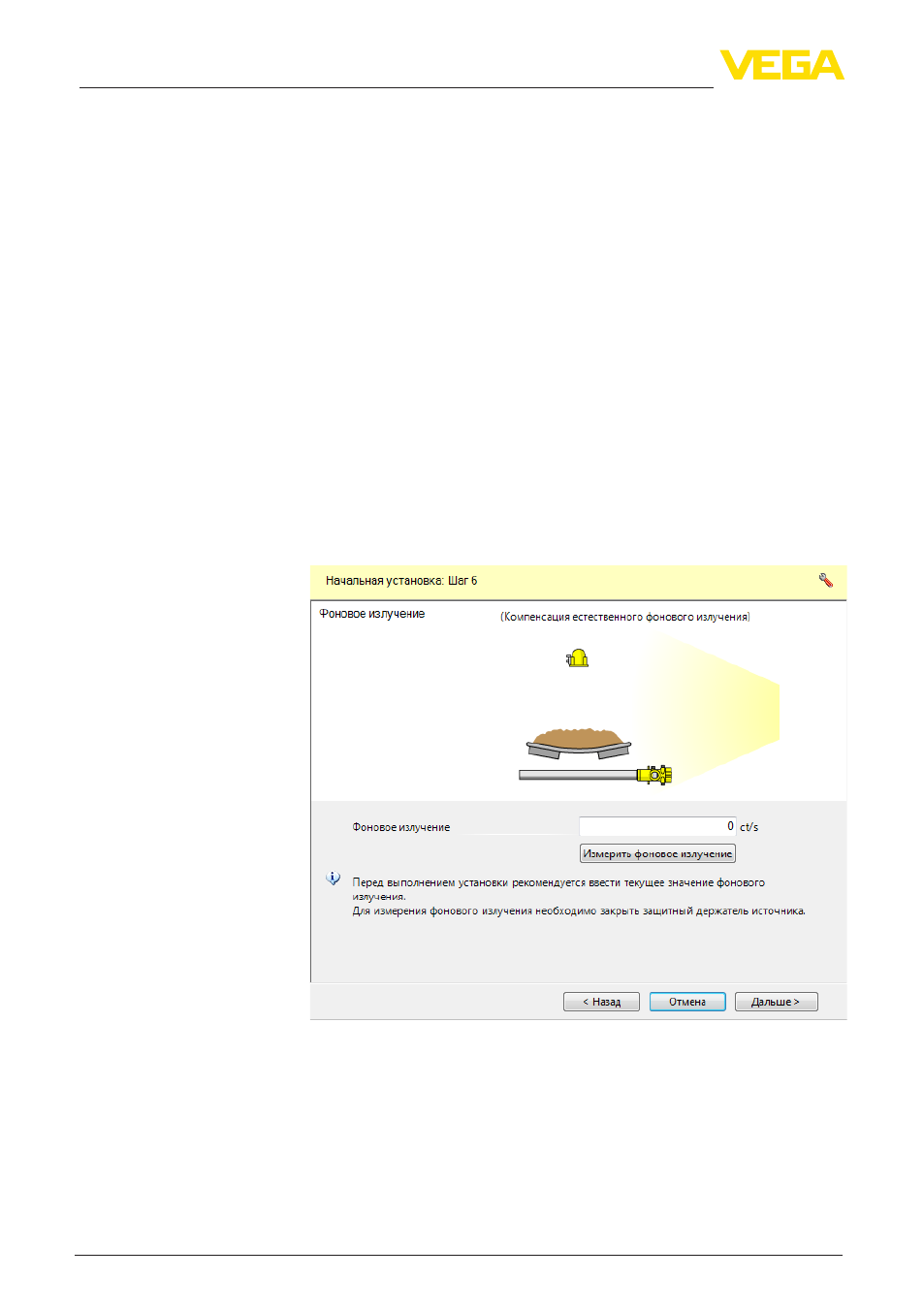Click the 'Компенсация естественного фонового излучения' caption

[625, 617]
